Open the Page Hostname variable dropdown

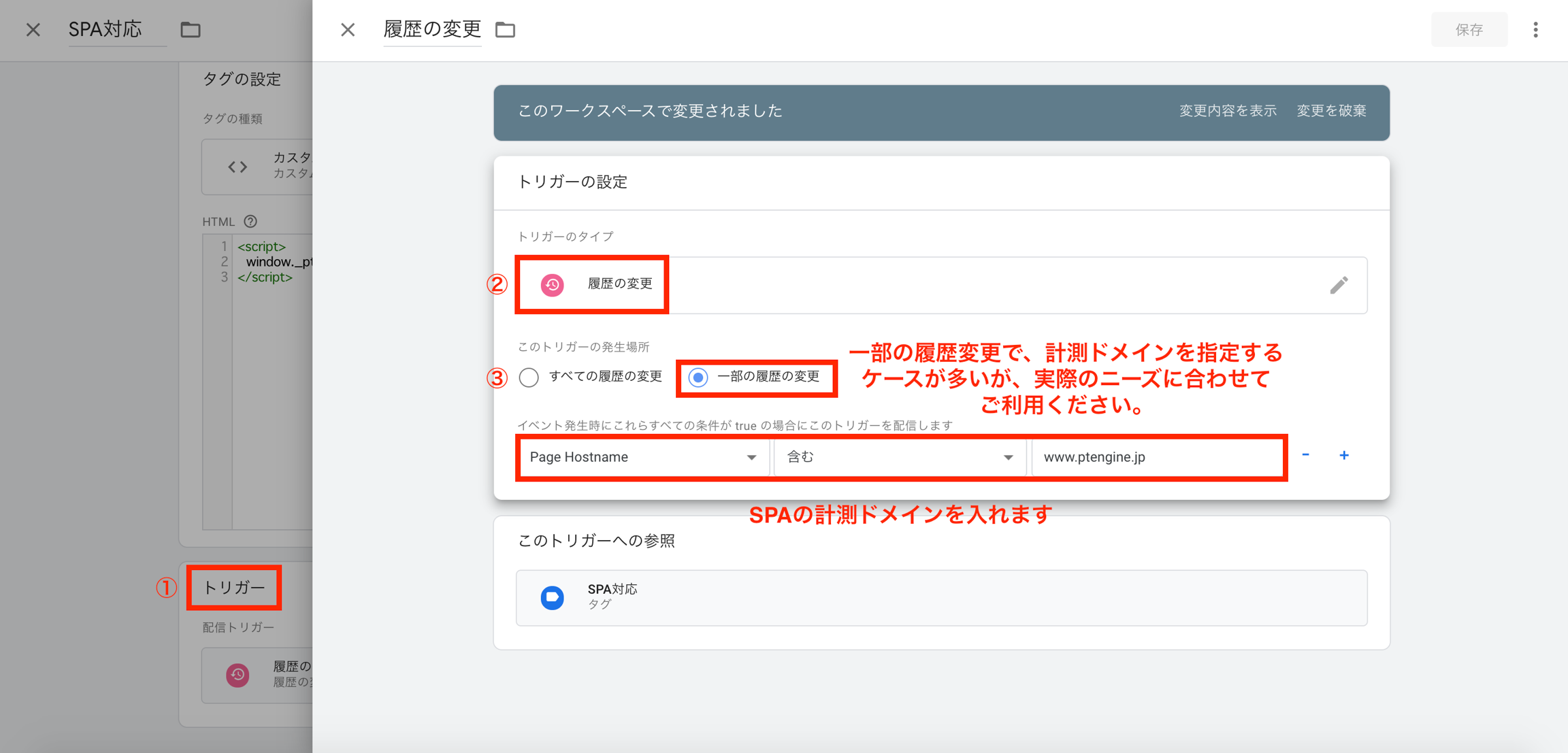tap(642, 457)
